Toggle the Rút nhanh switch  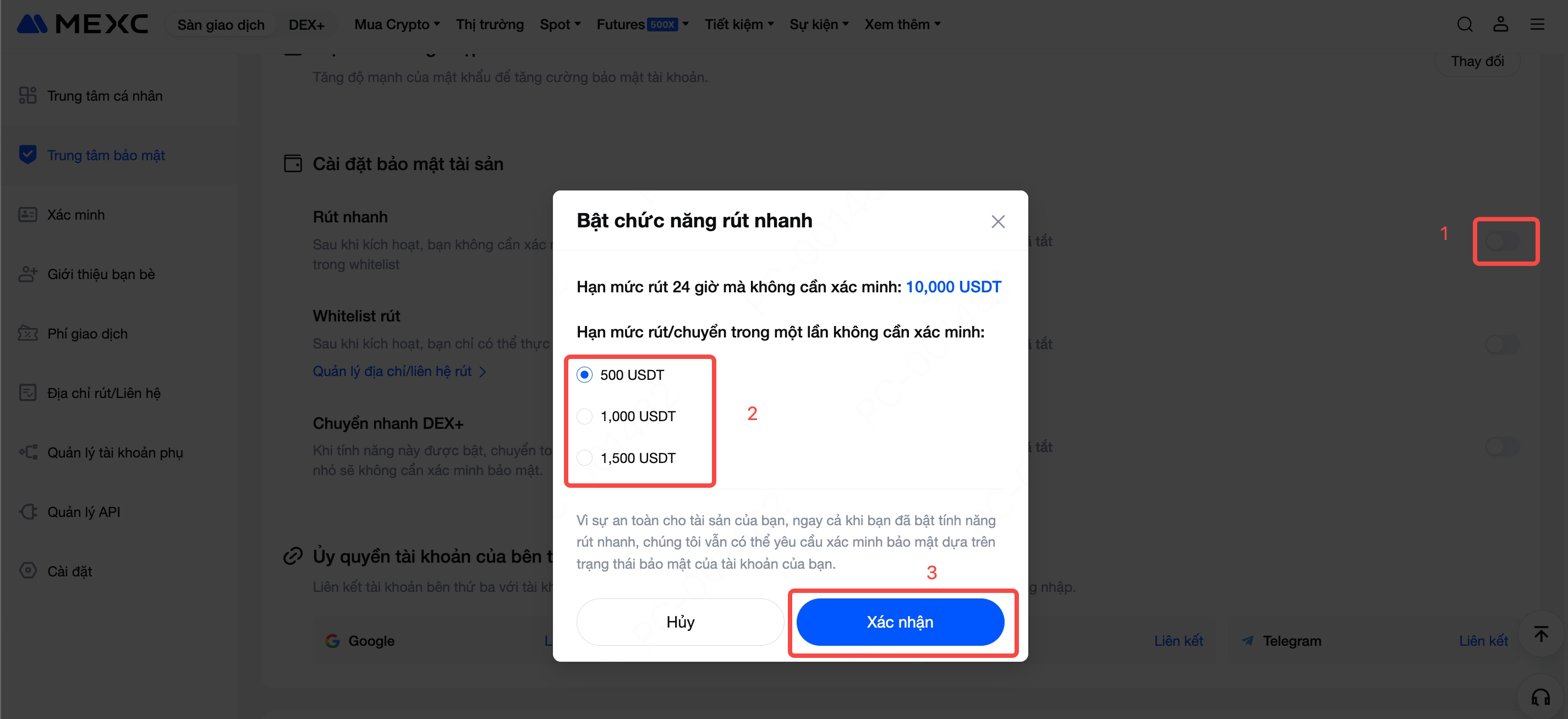pos(1503,241)
